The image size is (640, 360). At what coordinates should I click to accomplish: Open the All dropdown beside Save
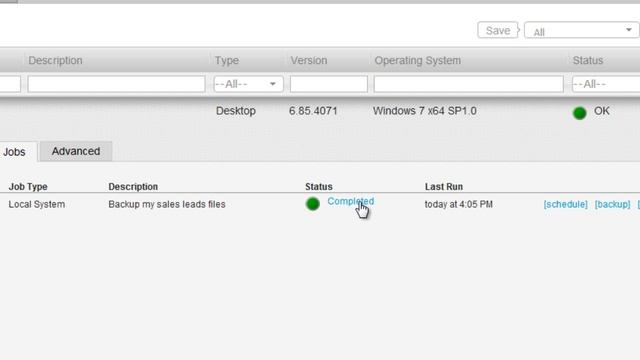[582, 31]
